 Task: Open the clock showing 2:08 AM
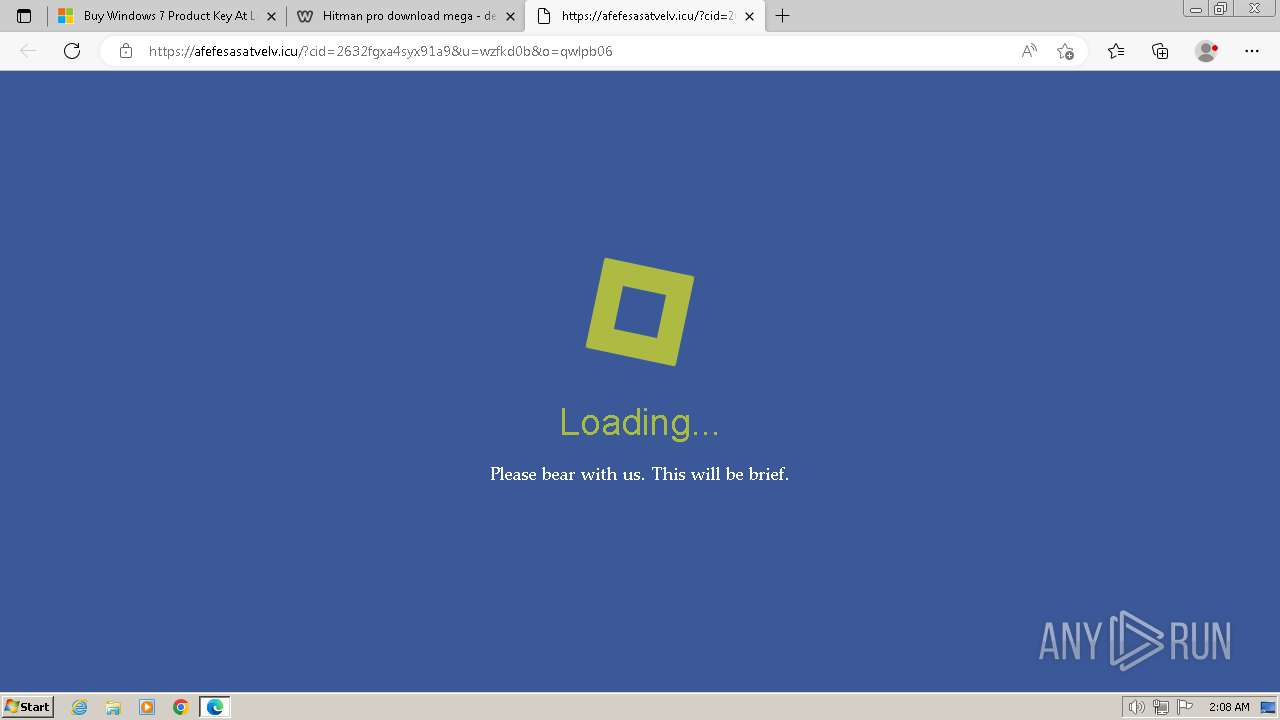[x=1229, y=707]
